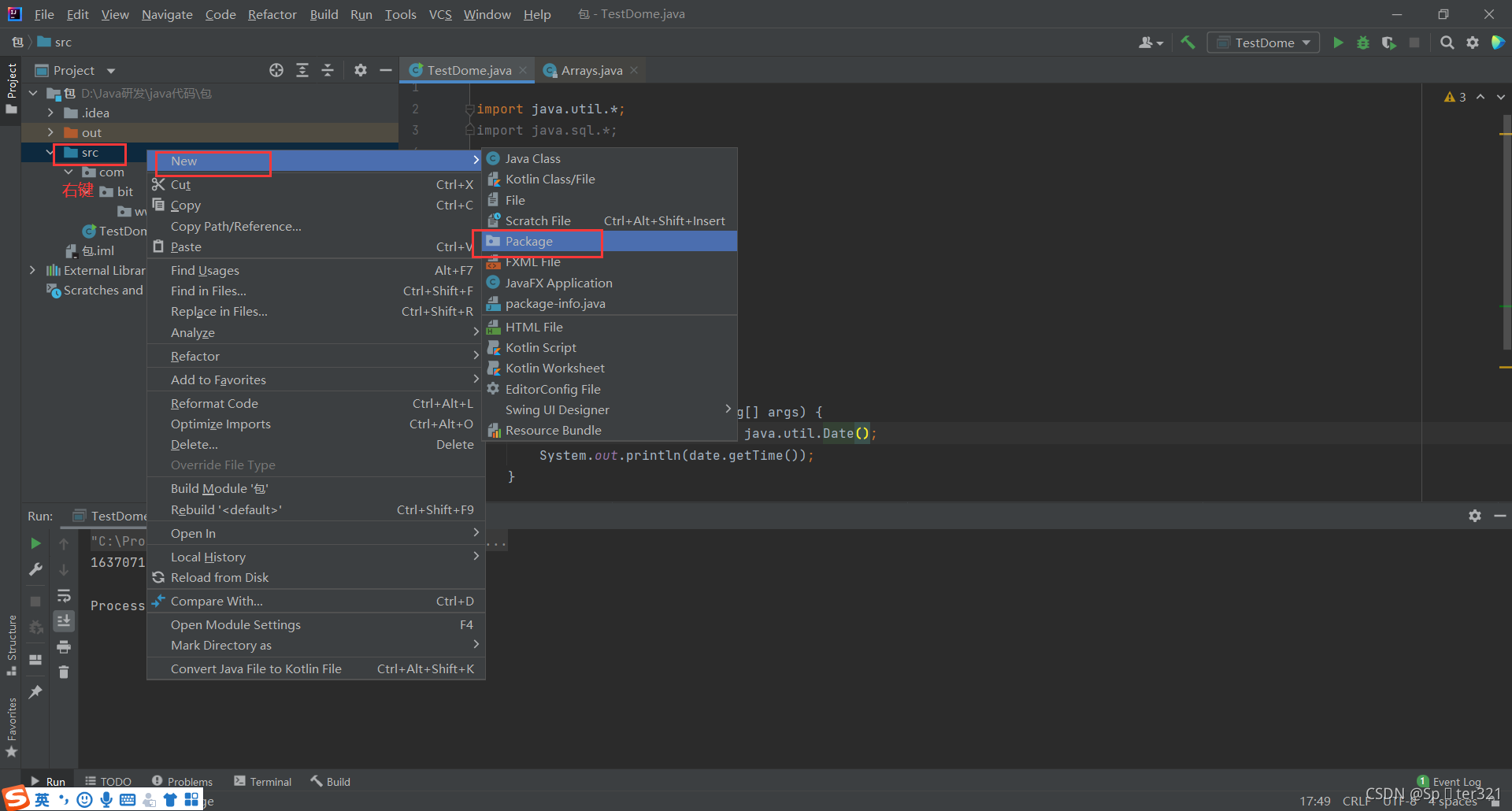The height and width of the screenshot is (811, 1512).
Task: Click print icon in Run console
Action: click(64, 646)
